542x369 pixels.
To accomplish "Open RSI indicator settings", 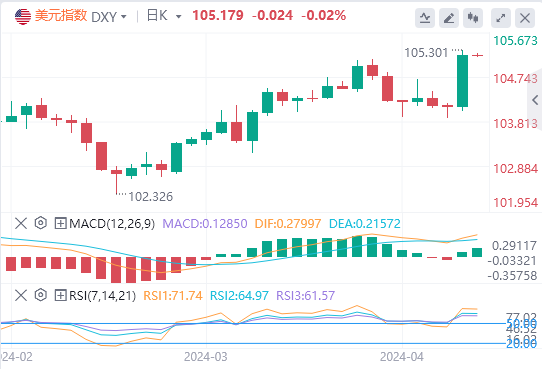I will (x=40, y=295).
